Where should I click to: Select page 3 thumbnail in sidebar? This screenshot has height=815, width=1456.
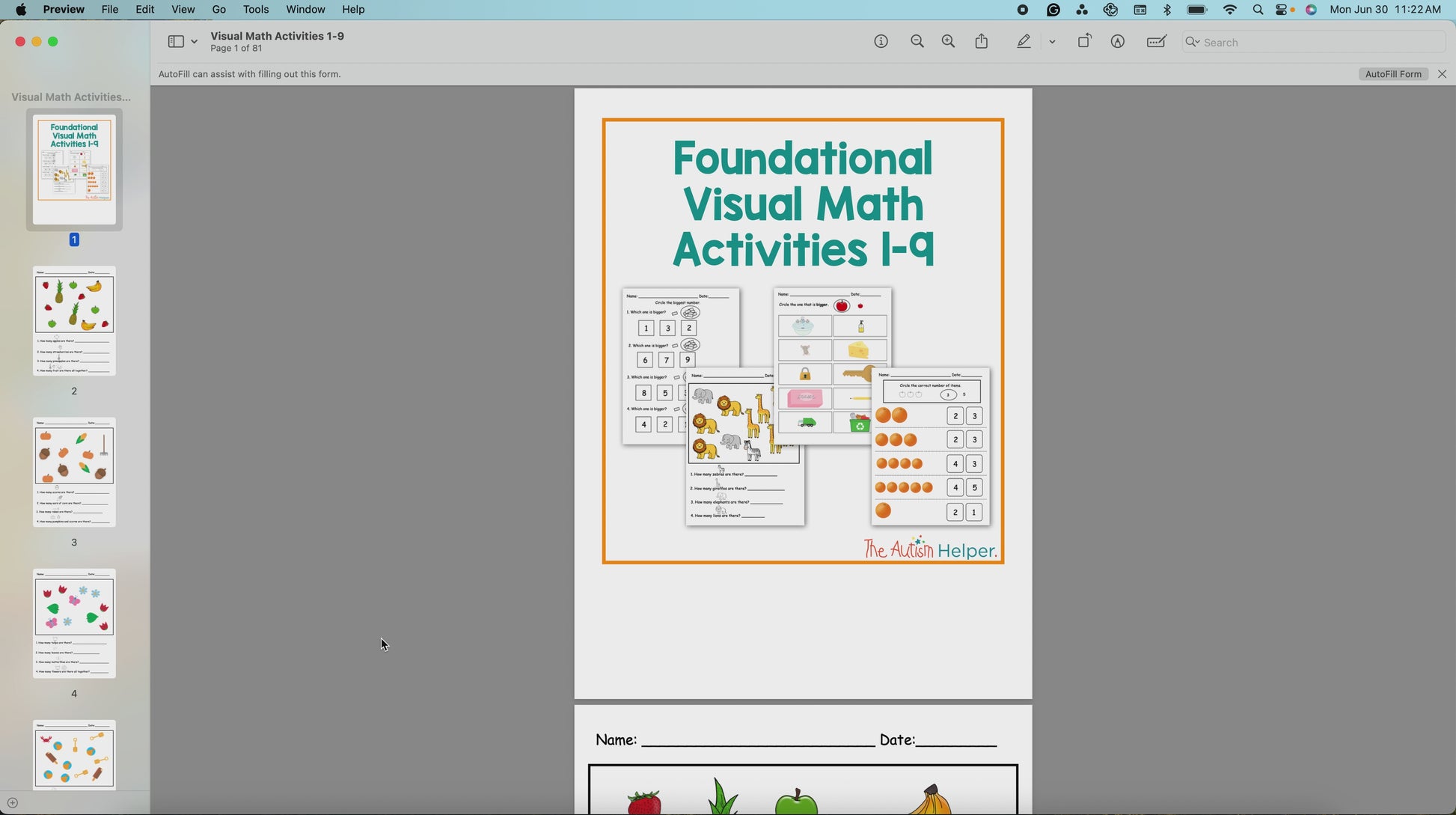tap(74, 472)
